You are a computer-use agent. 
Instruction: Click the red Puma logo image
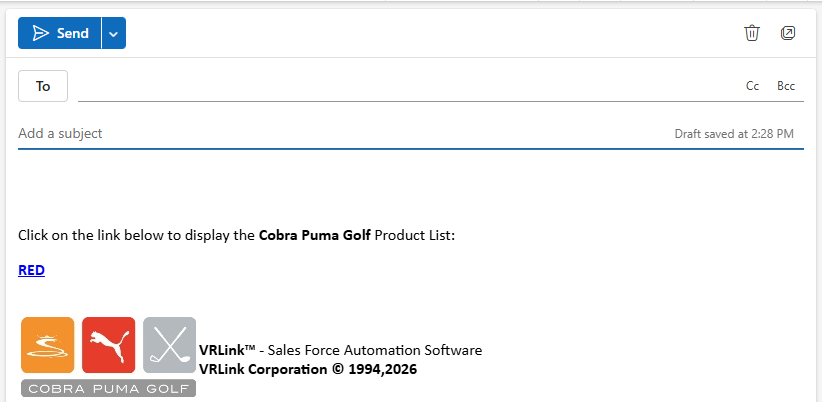[x=109, y=345]
